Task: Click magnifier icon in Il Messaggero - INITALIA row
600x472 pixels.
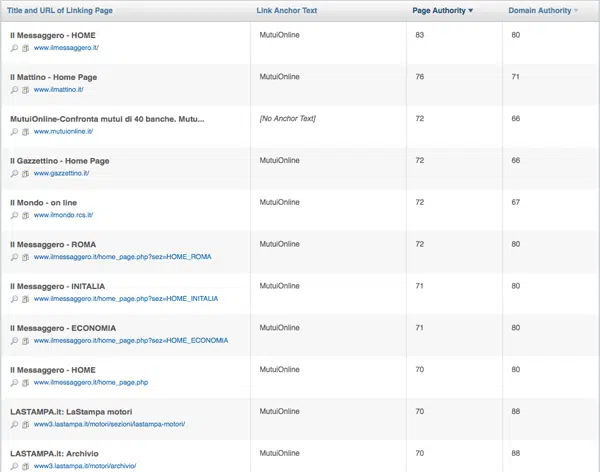Action: 14,299
